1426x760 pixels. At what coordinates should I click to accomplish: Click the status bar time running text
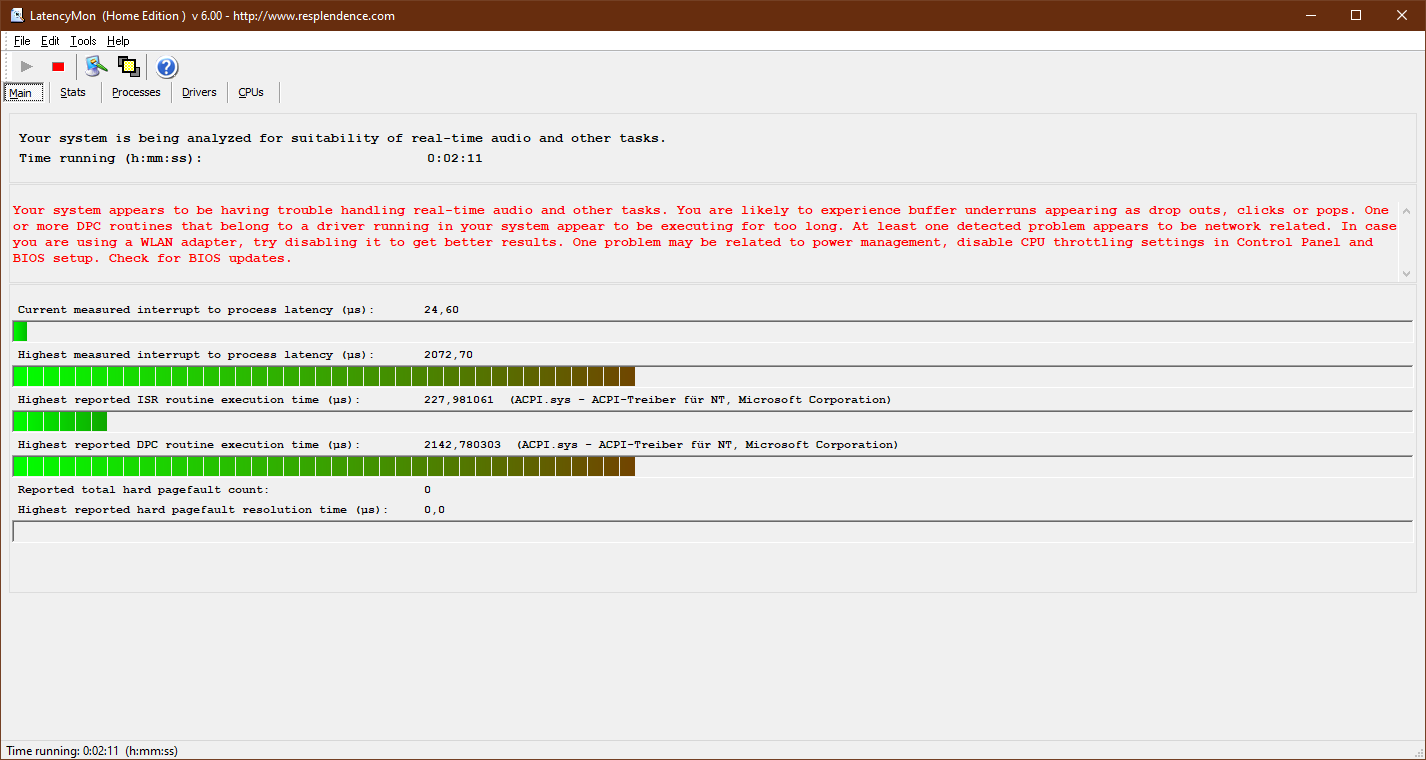pyautogui.click(x=92, y=751)
